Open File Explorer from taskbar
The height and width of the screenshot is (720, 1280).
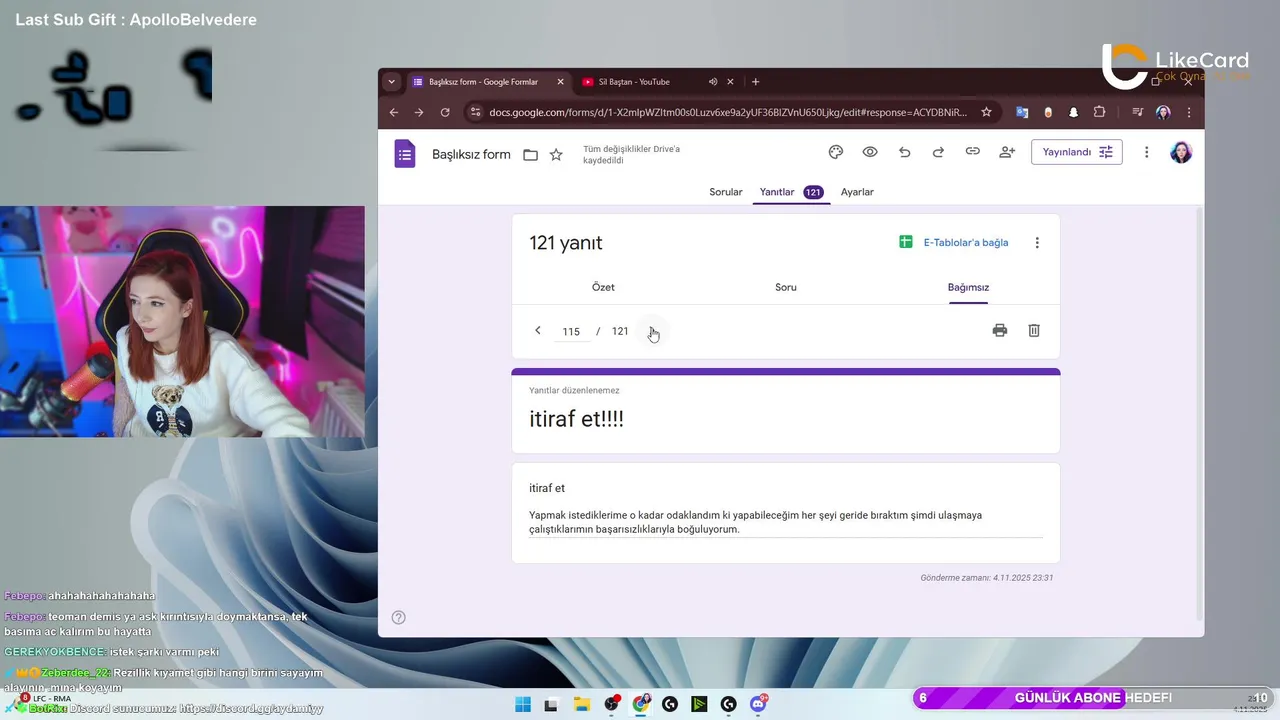pos(581,704)
